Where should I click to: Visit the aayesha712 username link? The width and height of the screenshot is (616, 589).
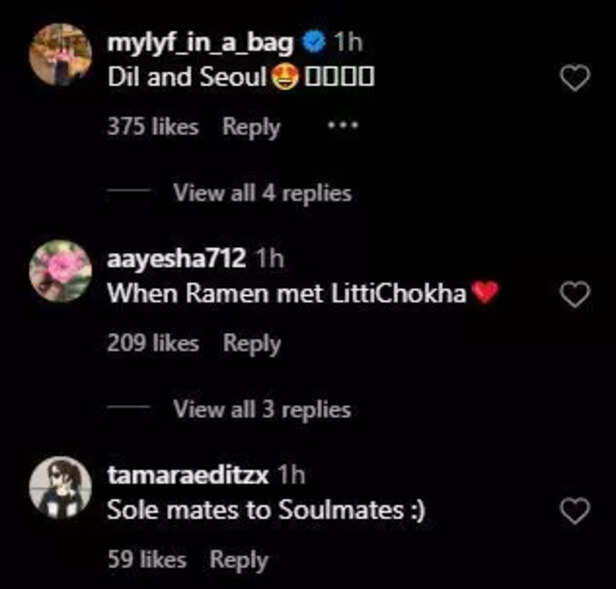coord(176,259)
